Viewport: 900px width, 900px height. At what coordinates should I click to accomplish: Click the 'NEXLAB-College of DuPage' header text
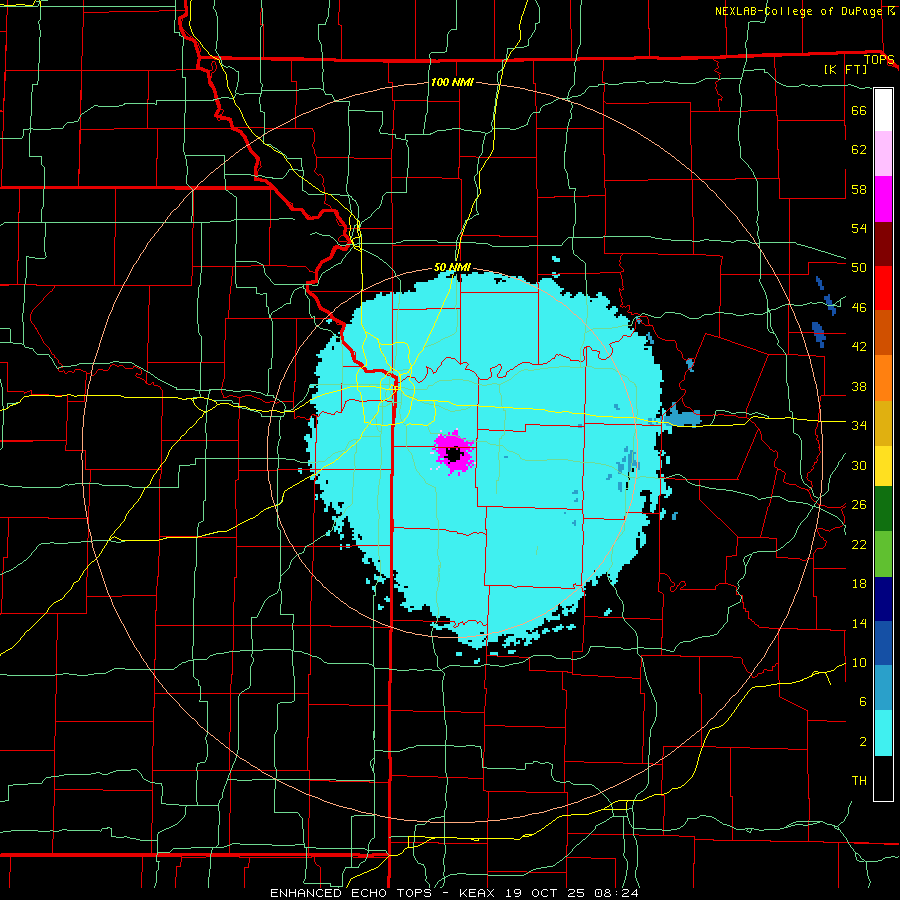(x=798, y=11)
